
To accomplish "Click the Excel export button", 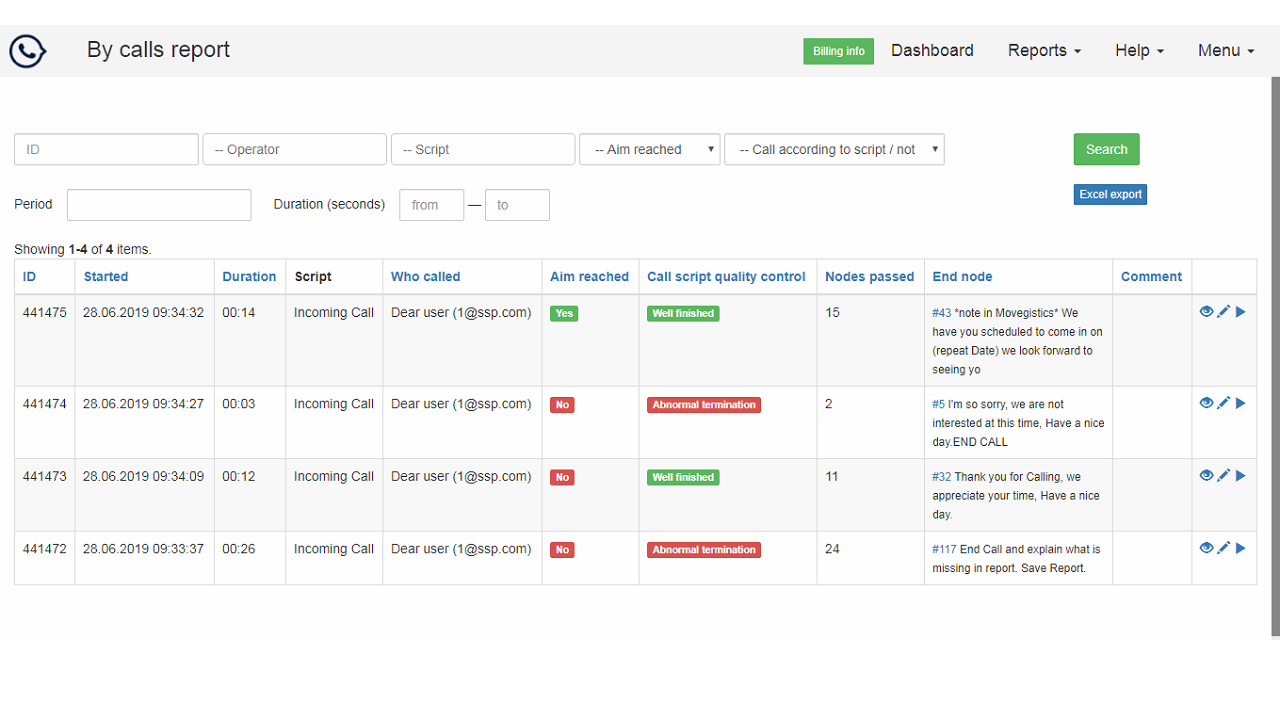I will (1110, 194).
